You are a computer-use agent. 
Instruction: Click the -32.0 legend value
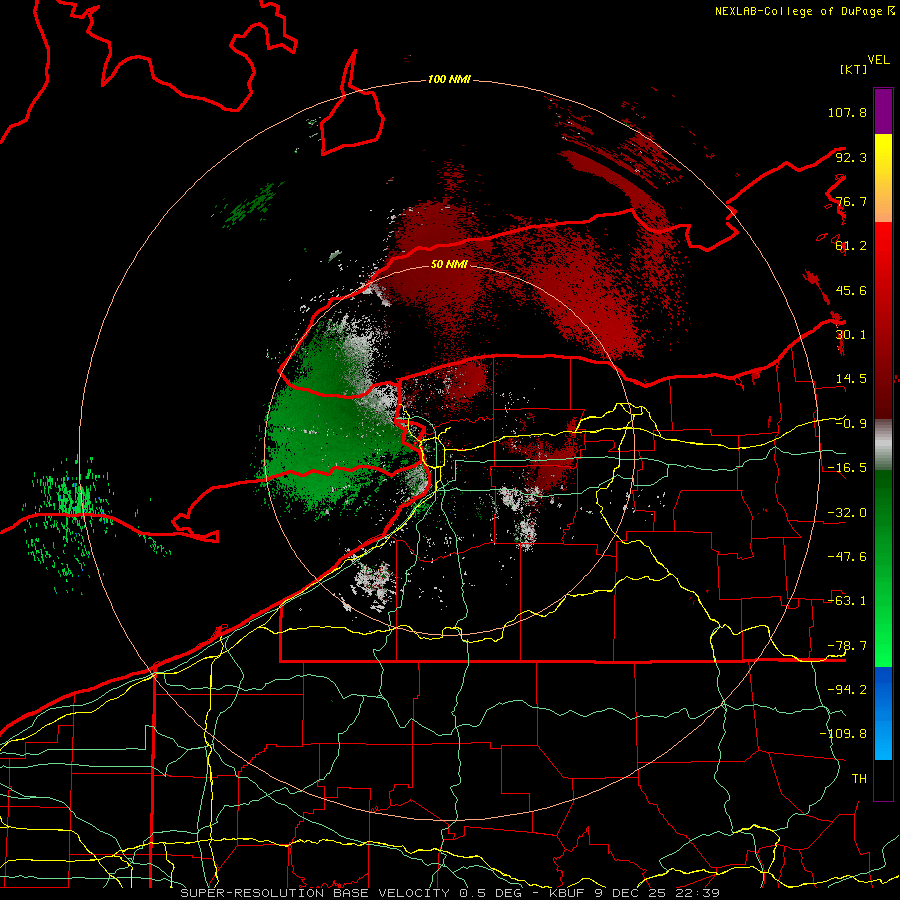[847, 513]
